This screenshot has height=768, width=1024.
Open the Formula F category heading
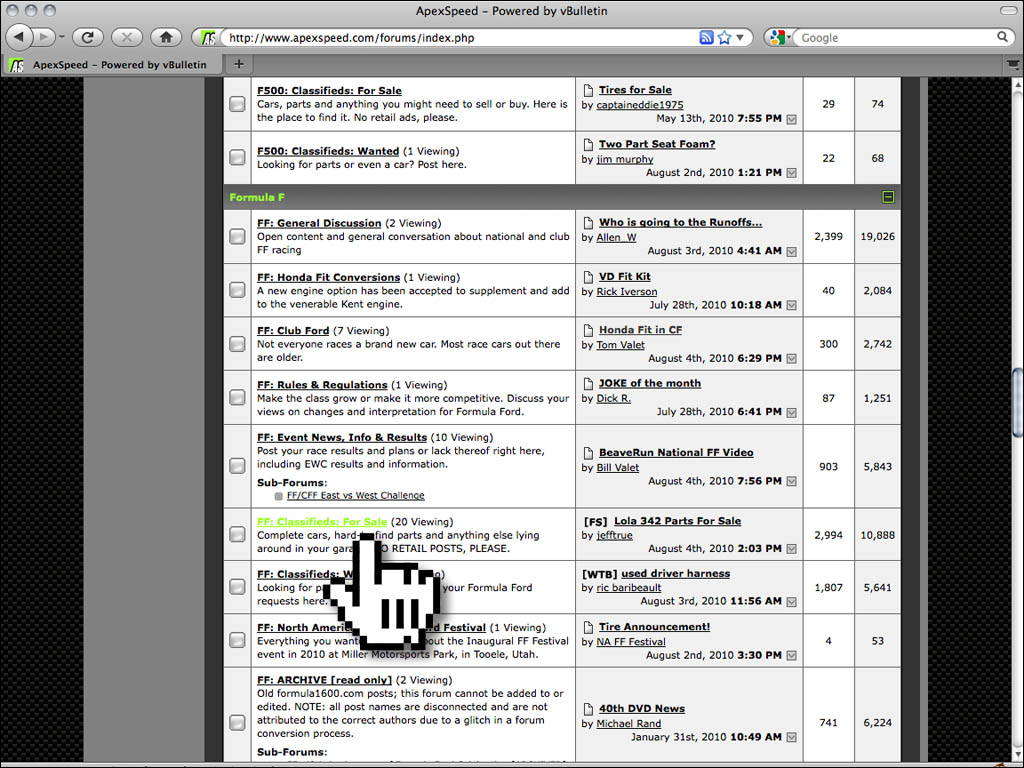pos(257,197)
